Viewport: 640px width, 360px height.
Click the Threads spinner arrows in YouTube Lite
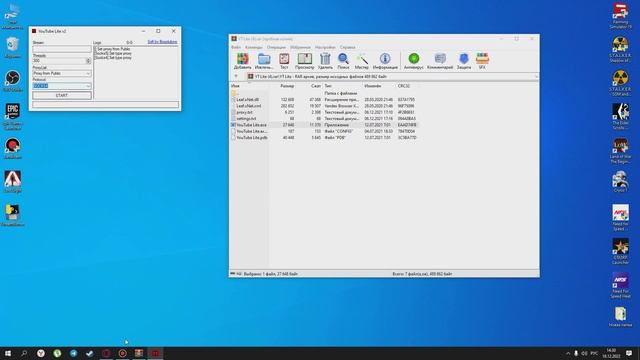point(88,61)
